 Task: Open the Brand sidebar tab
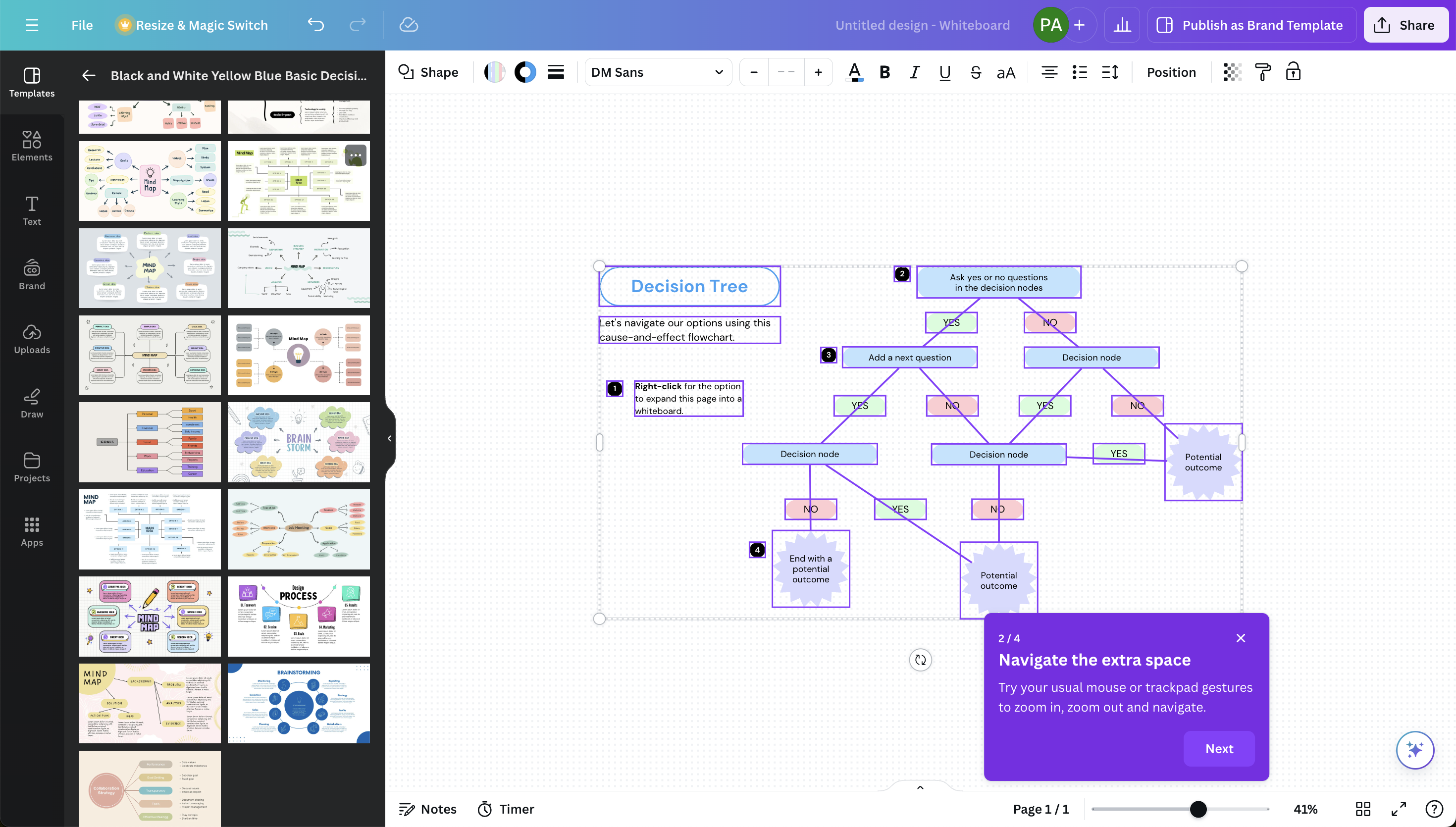(32, 275)
